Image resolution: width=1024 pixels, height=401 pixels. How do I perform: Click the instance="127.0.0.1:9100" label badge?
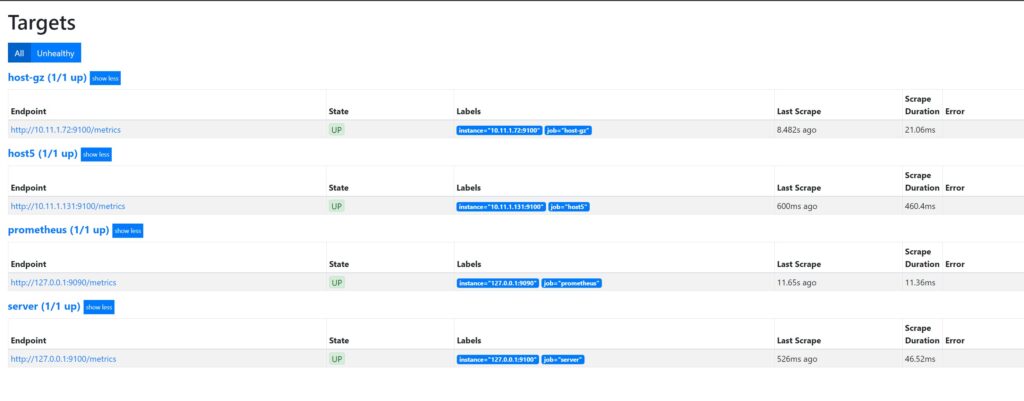498,359
